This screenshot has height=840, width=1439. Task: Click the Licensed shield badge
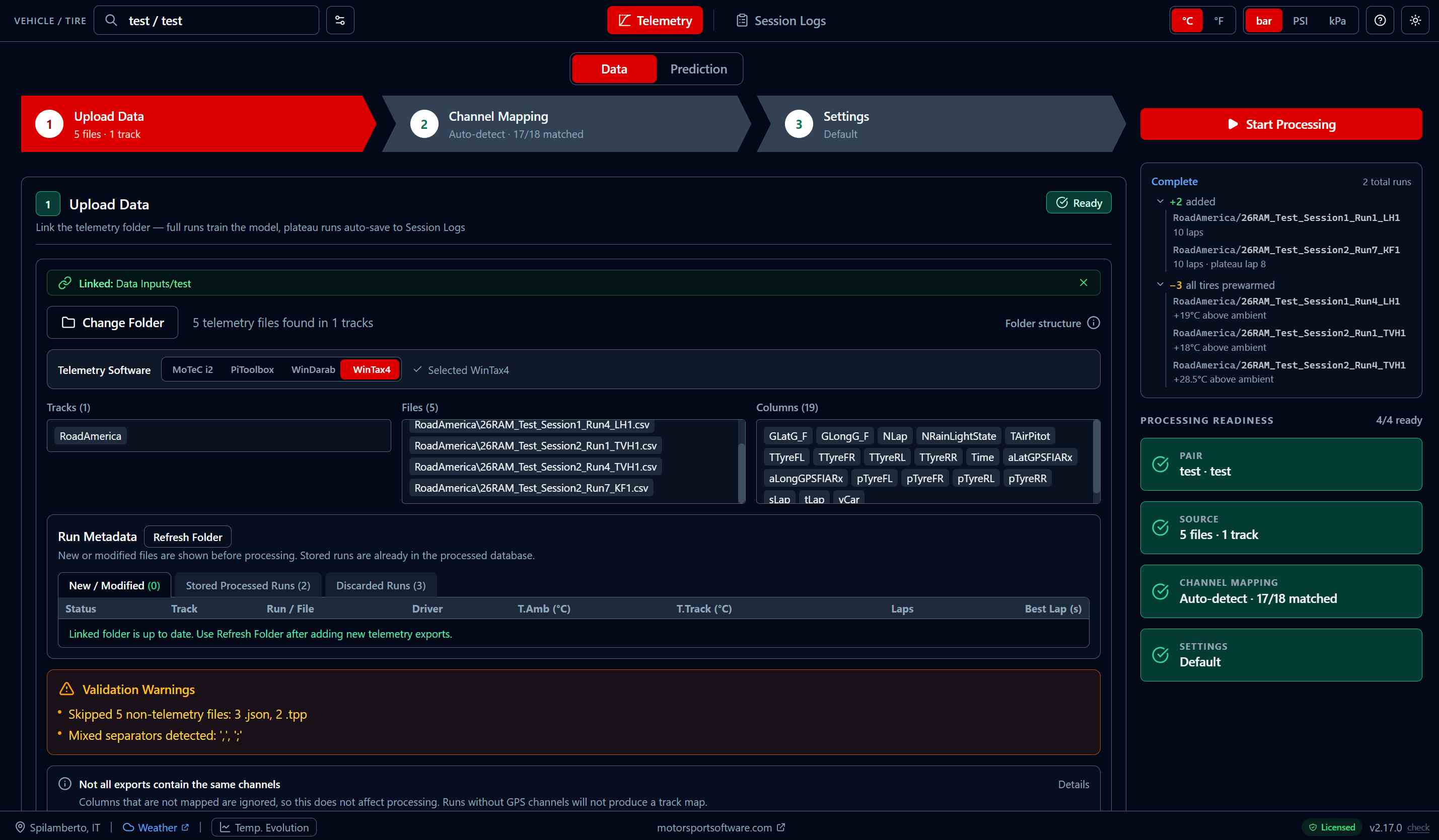1332,827
